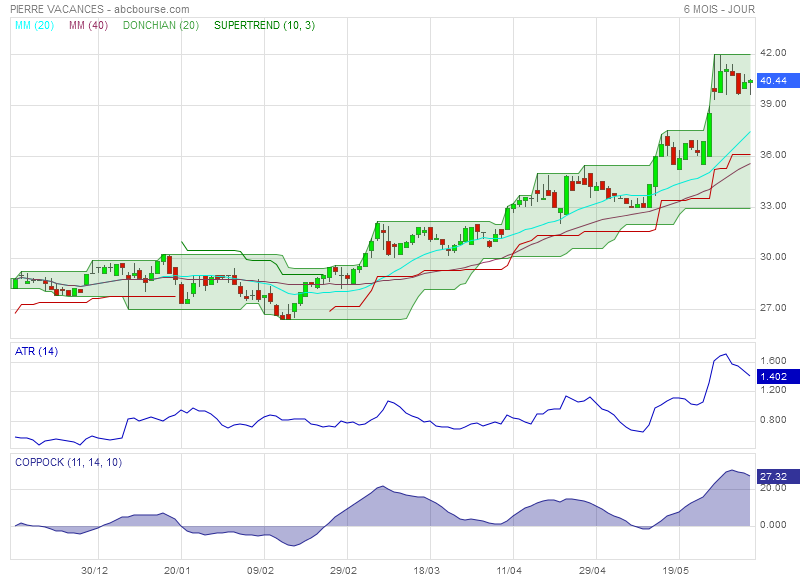Click the current price tag 40.44
This screenshot has width=800, height=580.
coord(778,81)
